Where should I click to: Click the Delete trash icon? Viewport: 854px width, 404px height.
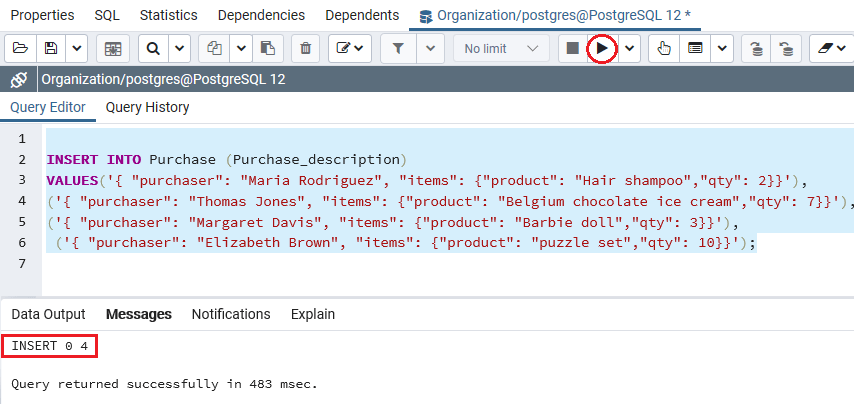coord(306,48)
